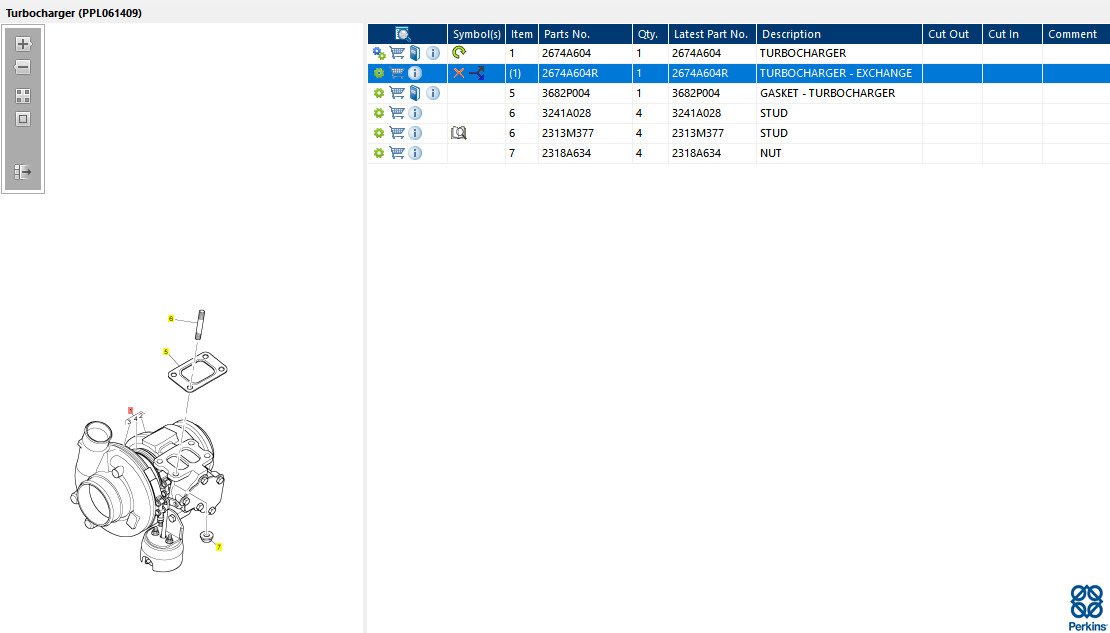Click the Turbocharger (PPL061409) title
Image resolution: width=1110 pixels, height=633 pixels.
tap(74, 13)
